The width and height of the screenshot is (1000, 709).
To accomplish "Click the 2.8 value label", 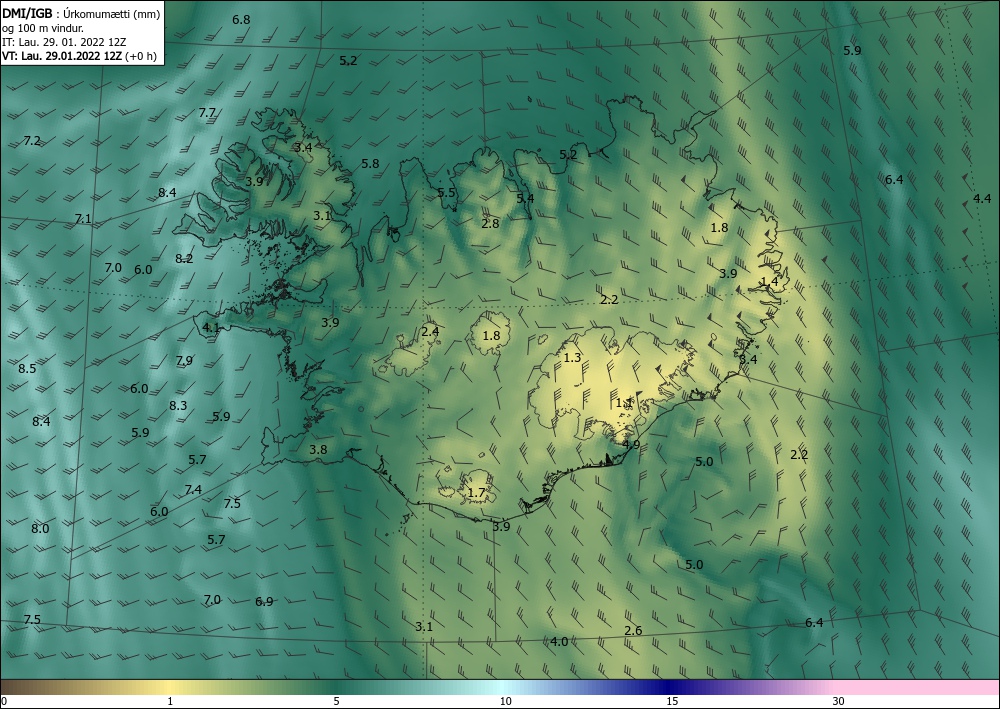I will point(490,224).
